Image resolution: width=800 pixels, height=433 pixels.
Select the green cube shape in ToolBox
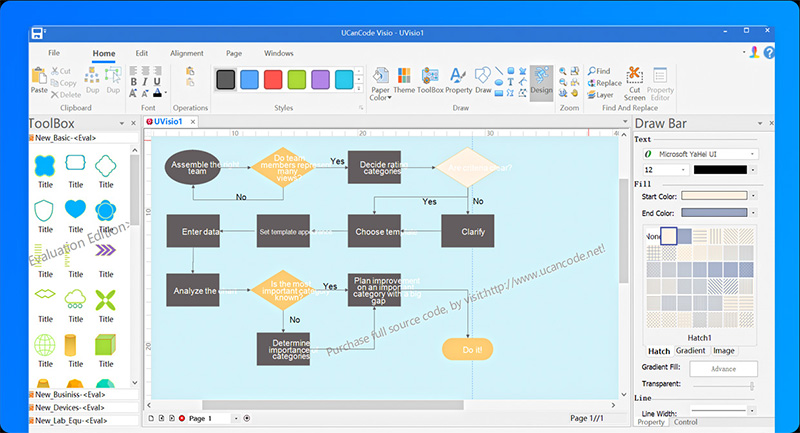click(106, 345)
